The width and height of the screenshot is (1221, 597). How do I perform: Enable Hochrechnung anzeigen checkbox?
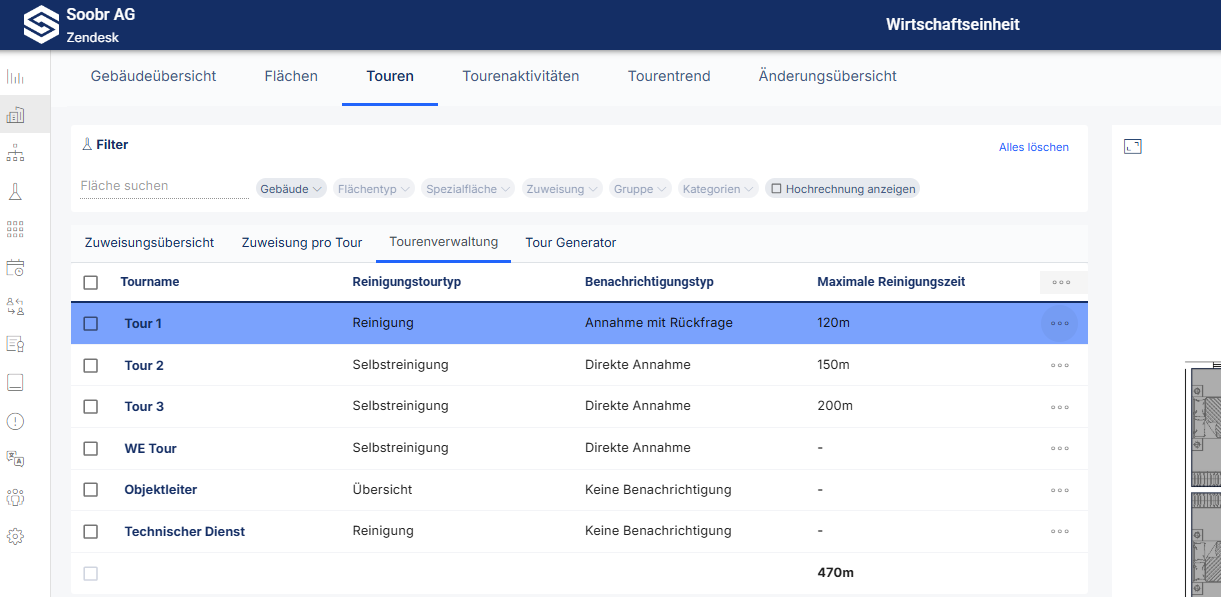point(776,189)
